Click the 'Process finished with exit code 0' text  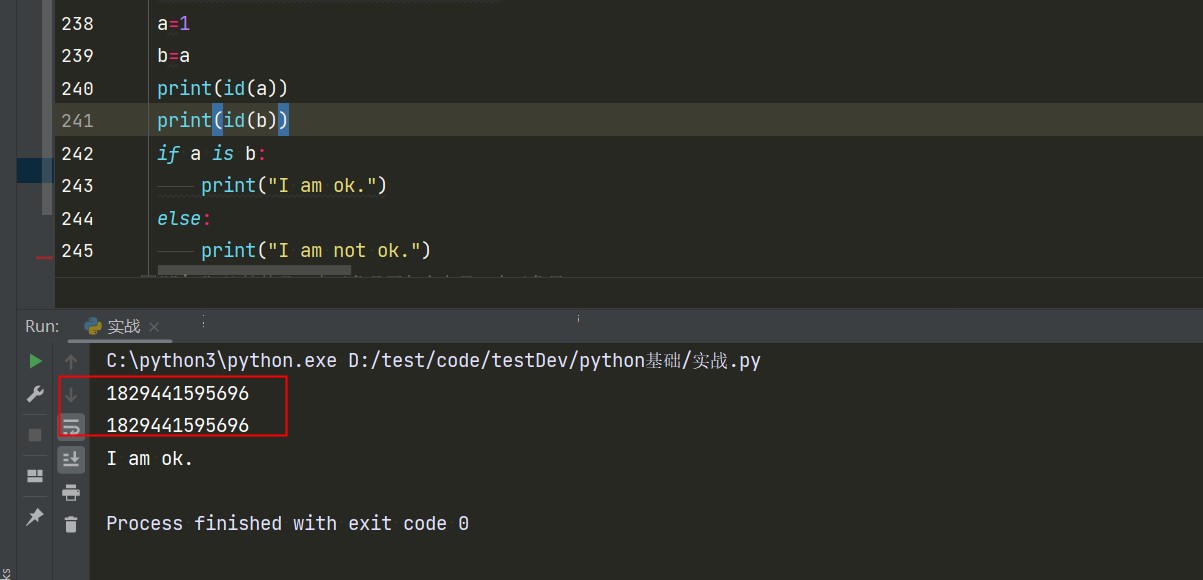(287, 523)
